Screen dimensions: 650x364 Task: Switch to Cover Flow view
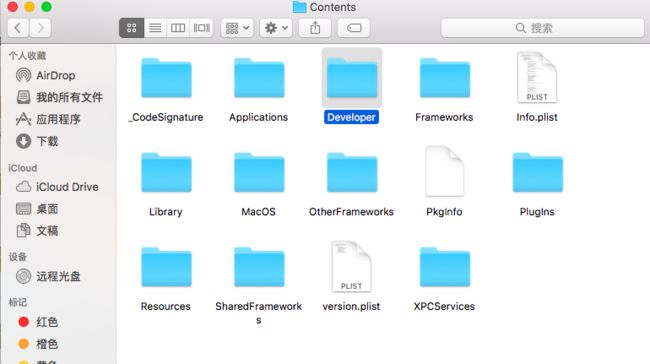201,28
